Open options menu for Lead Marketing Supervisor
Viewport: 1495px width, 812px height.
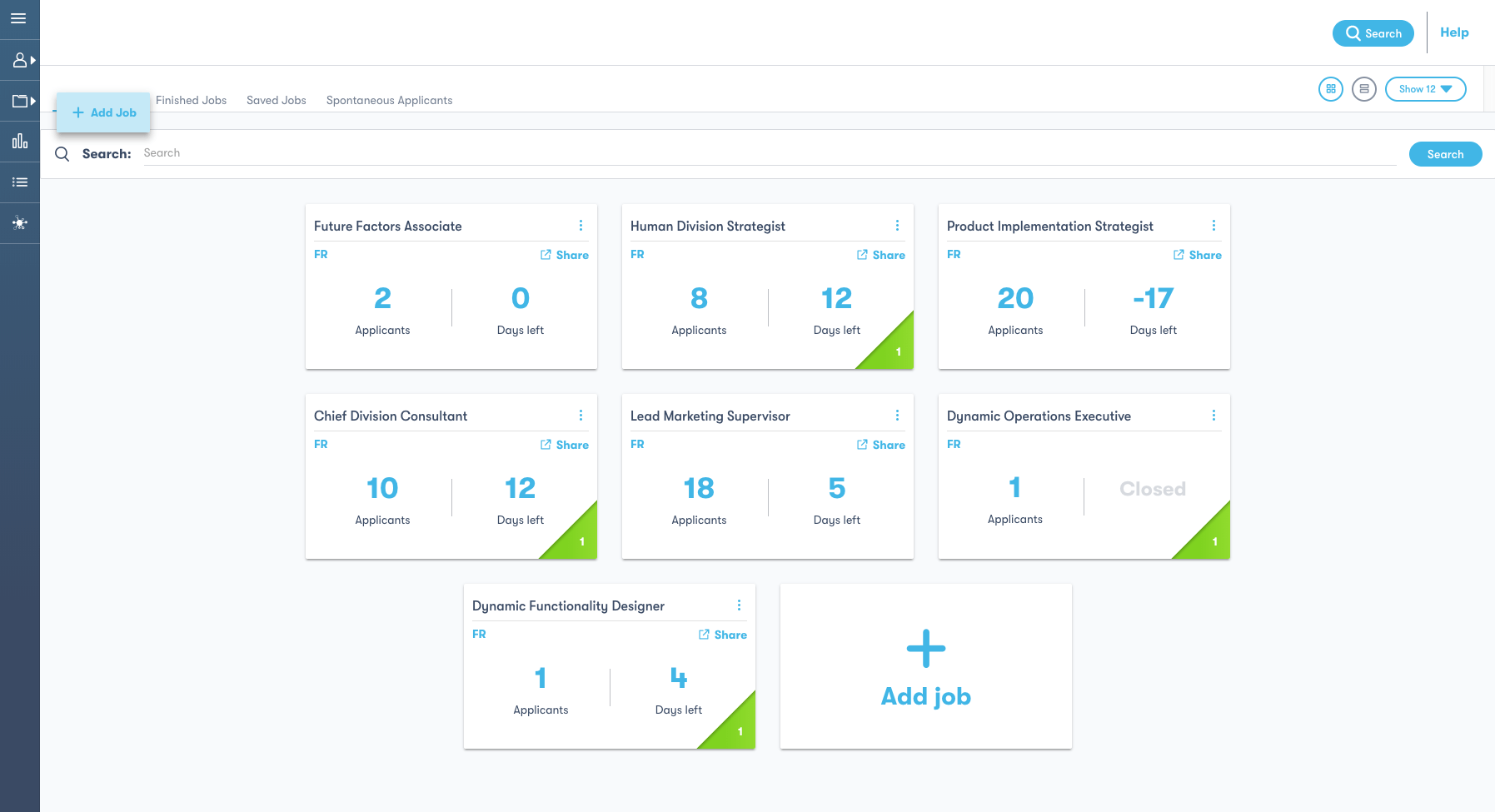tap(897, 416)
